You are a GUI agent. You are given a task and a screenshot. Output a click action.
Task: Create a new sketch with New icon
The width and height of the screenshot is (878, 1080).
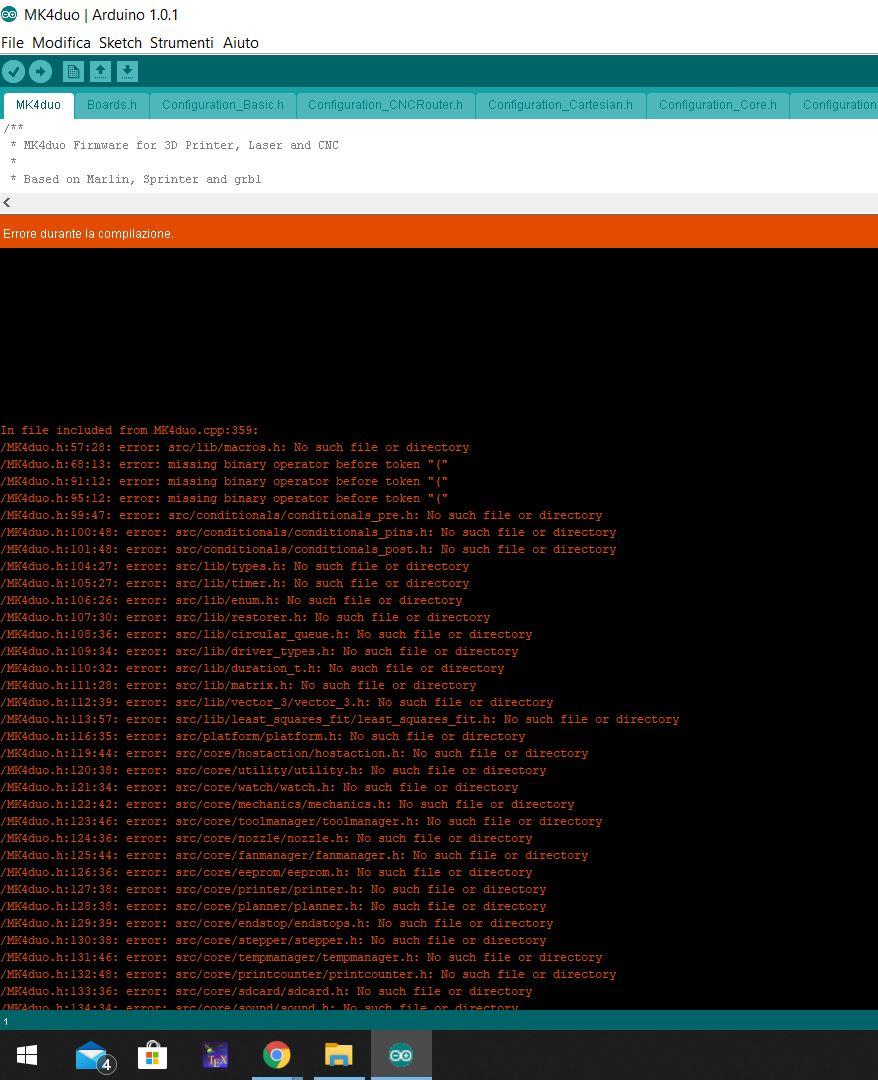pyautogui.click(x=73, y=71)
